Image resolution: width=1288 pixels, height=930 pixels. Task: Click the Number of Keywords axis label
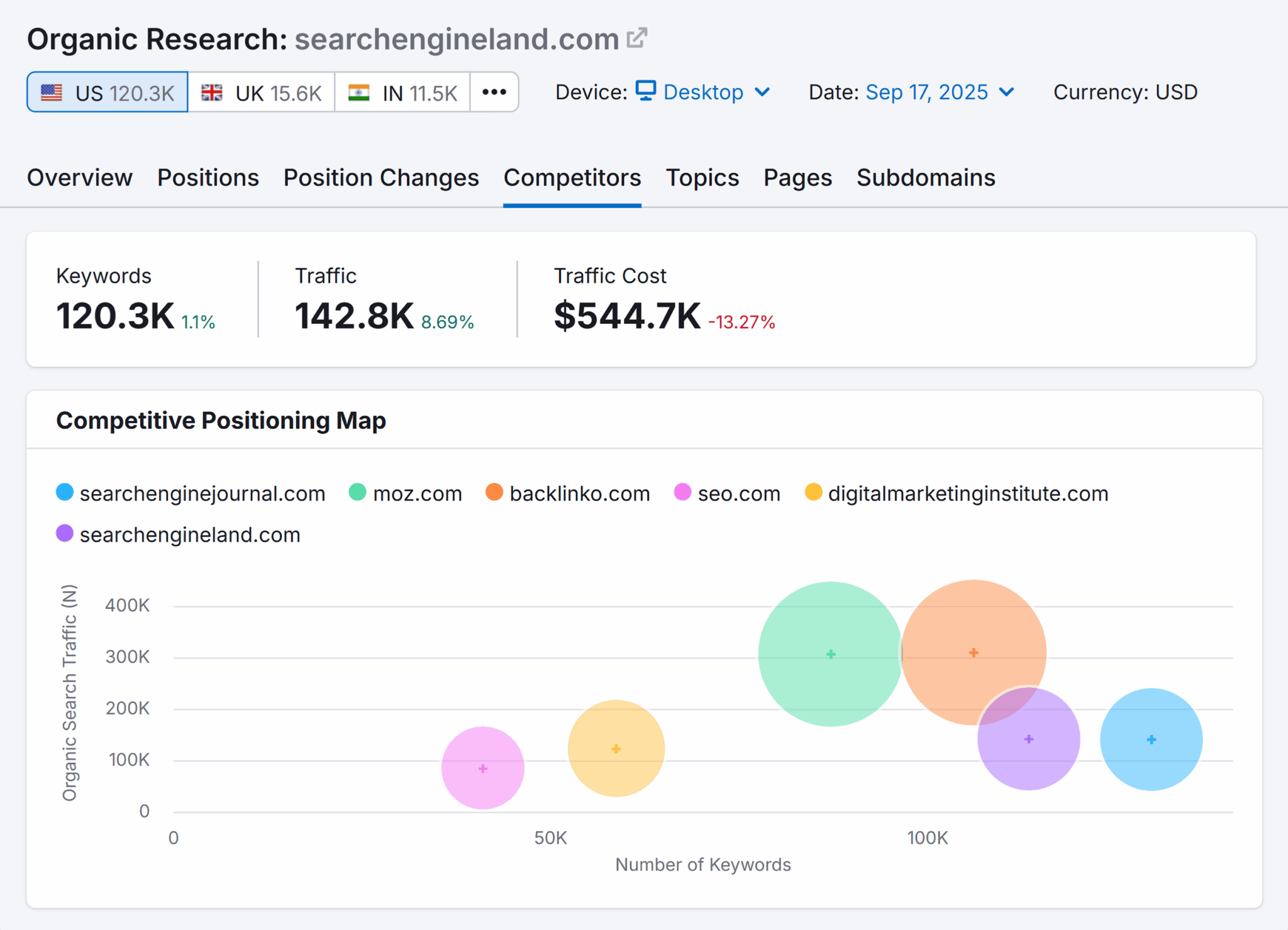[702, 865]
